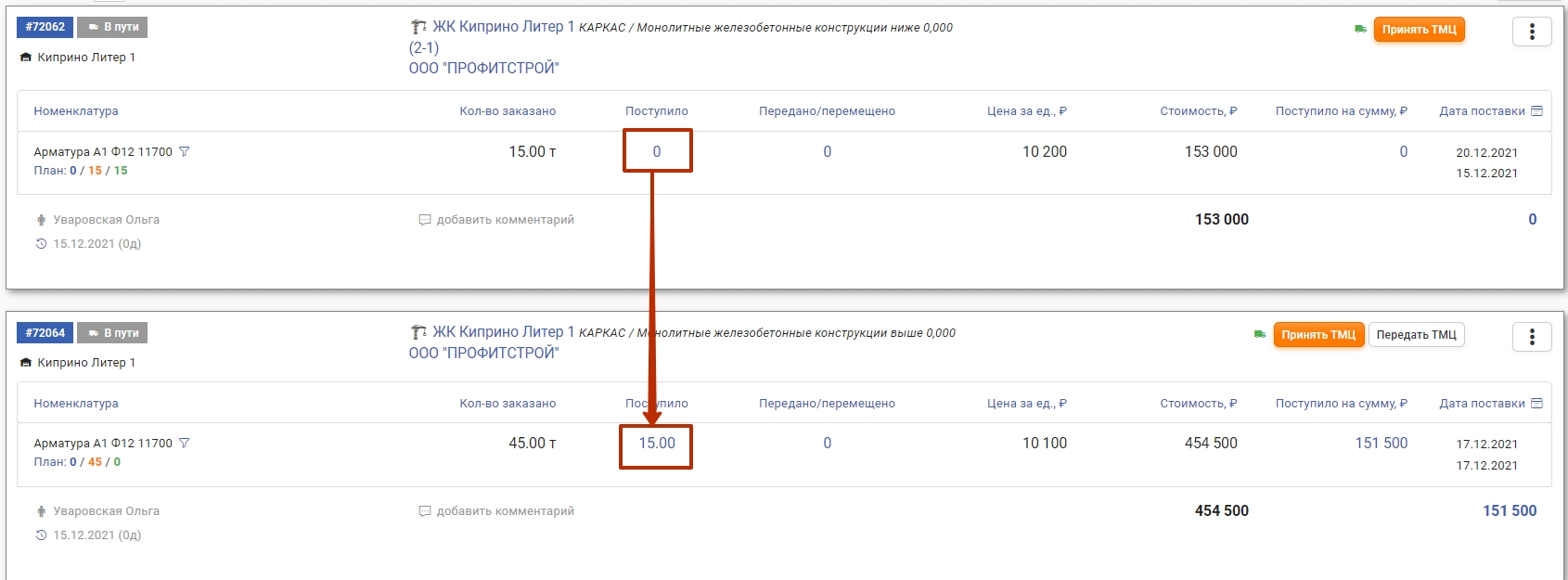Open calendar icon in second Дата поставки header
Screen dimensions: 1568x580
tap(1536, 404)
